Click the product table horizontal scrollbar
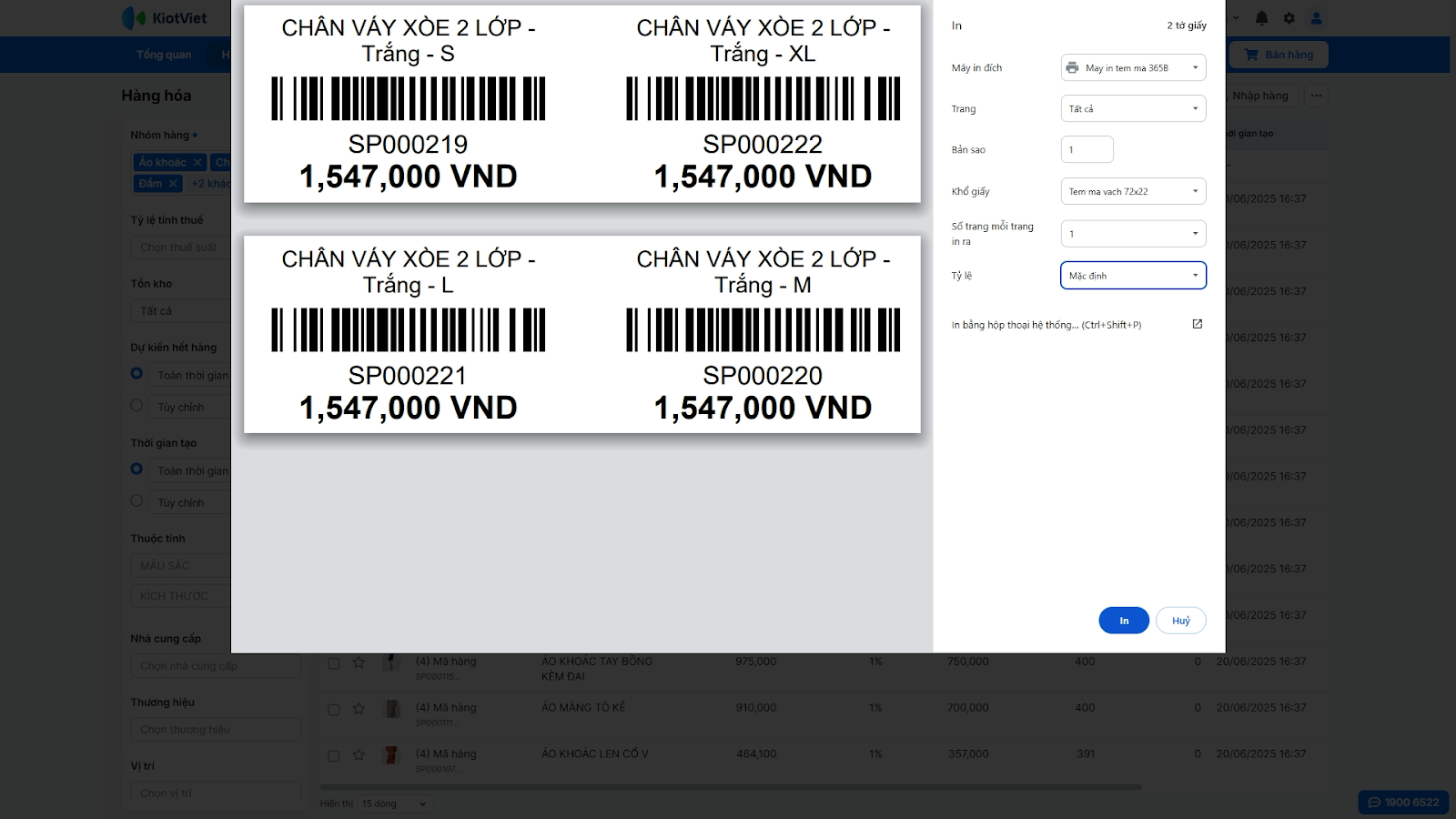The width and height of the screenshot is (1456, 819). [731, 787]
